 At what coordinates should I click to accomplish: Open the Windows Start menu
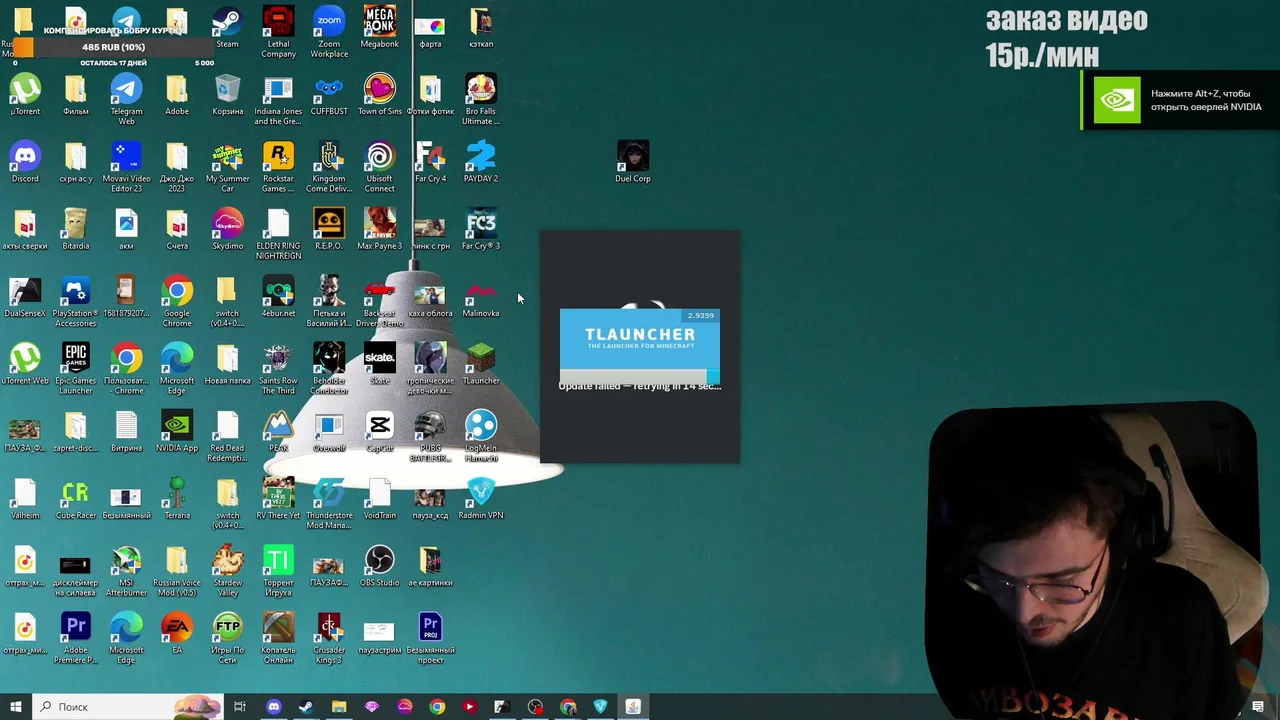[15, 707]
